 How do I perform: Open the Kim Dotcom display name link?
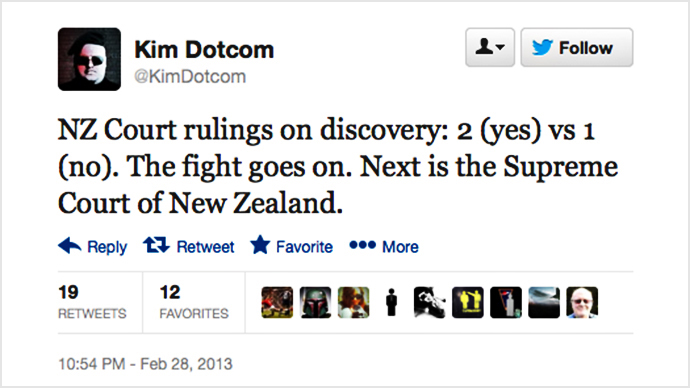pos(204,49)
